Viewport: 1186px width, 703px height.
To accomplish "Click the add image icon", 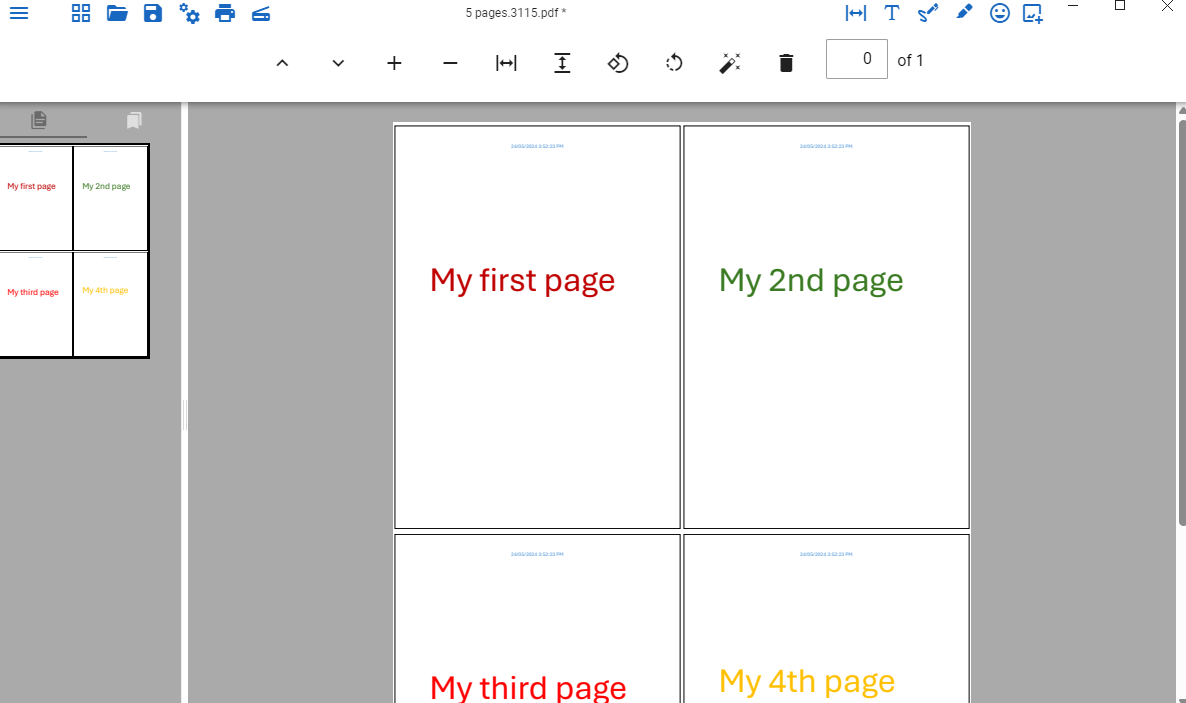I will 1033,14.
